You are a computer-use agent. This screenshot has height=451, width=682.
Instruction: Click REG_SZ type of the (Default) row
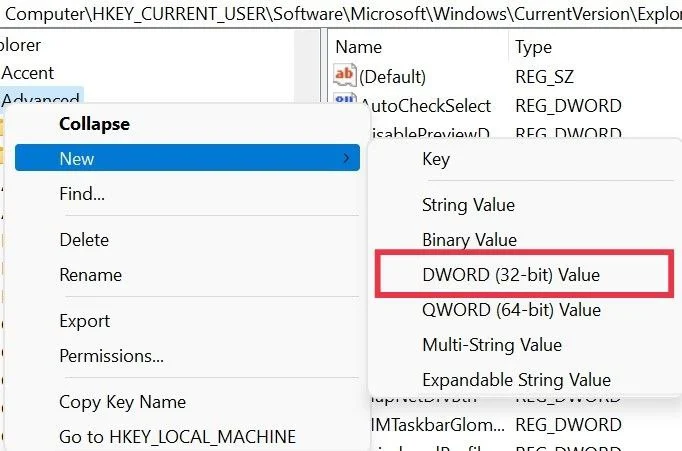click(x=544, y=77)
